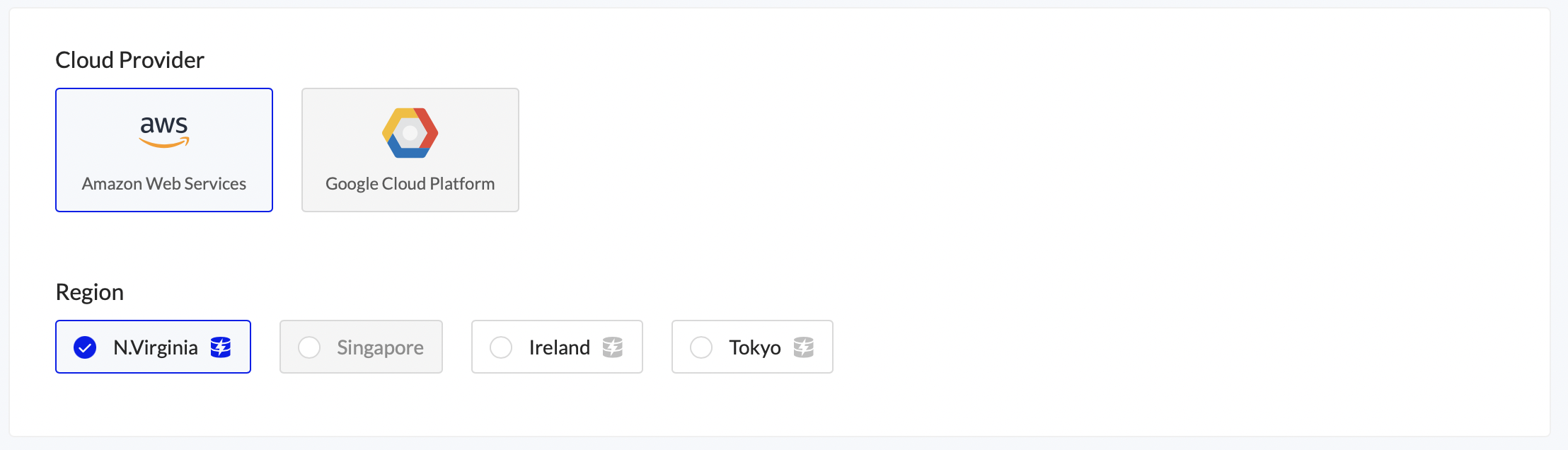Click the Region section heading
The image size is (1568, 450).
coord(90,292)
